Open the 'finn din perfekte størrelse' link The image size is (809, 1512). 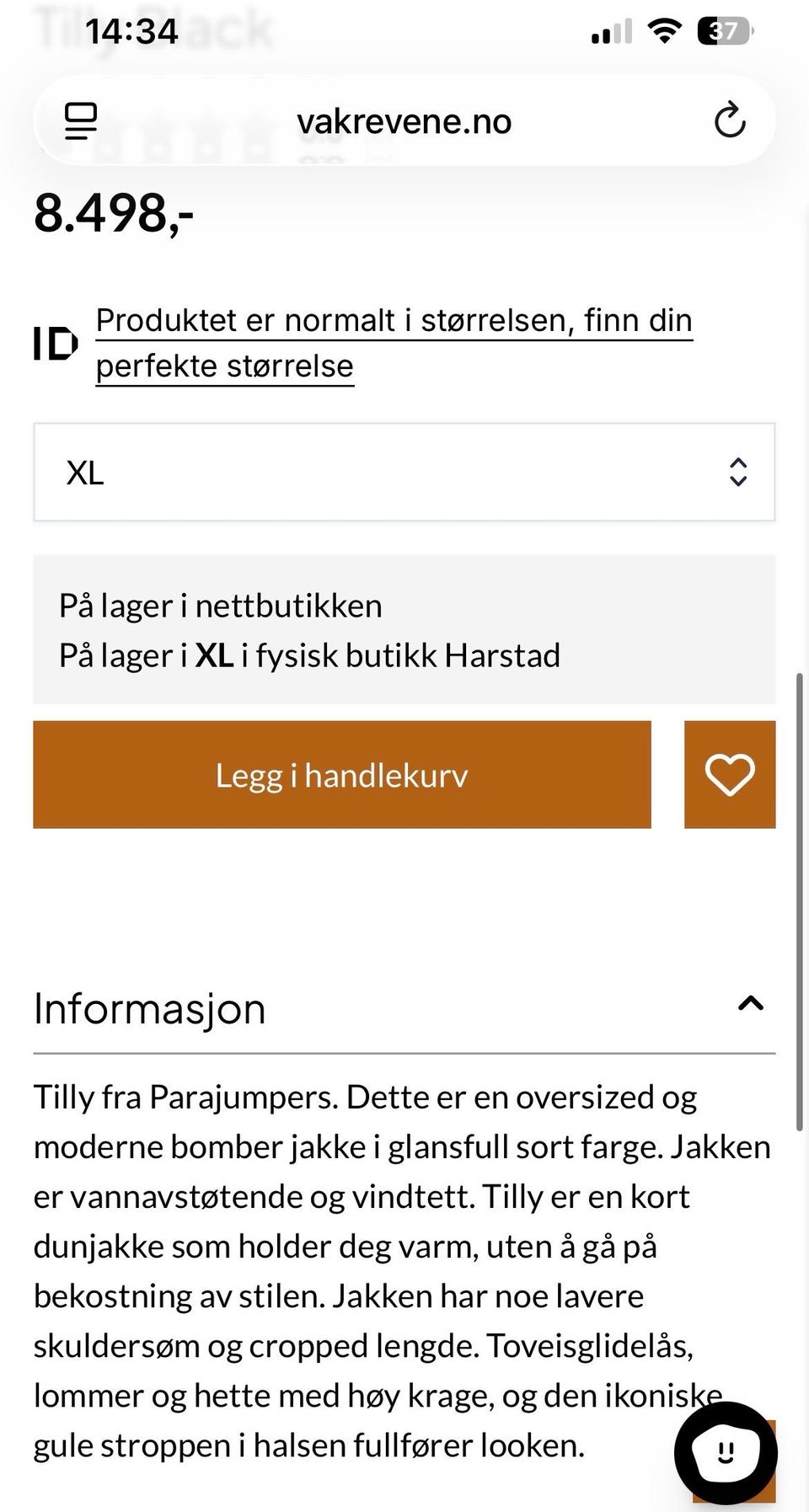(x=394, y=343)
